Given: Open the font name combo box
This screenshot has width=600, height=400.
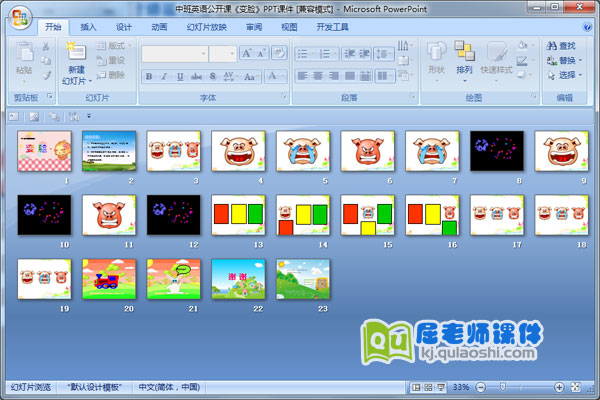Looking at the screenshot, I should [174, 54].
